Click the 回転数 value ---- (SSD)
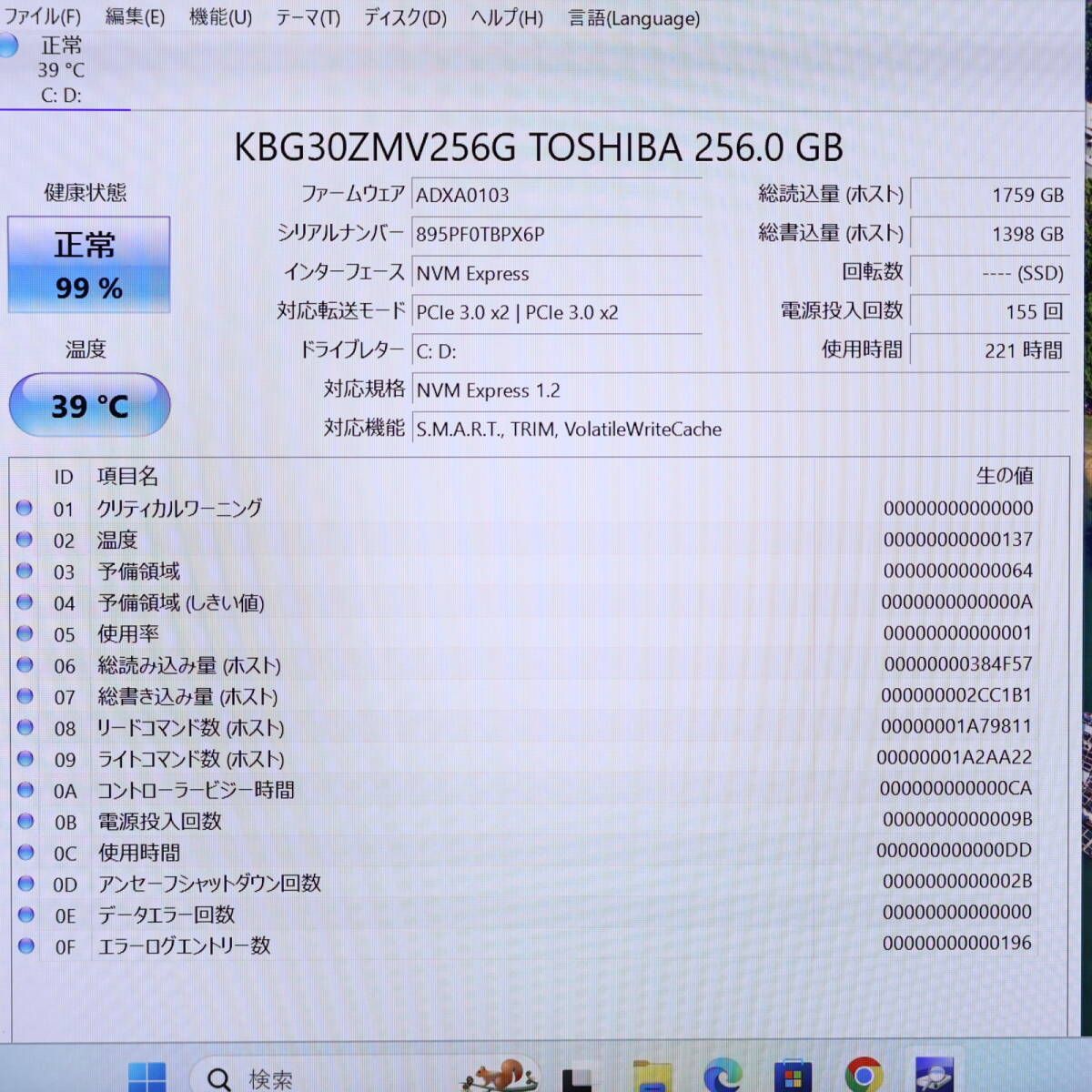Viewport: 1092px width, 1092px height. pos(990,273)
